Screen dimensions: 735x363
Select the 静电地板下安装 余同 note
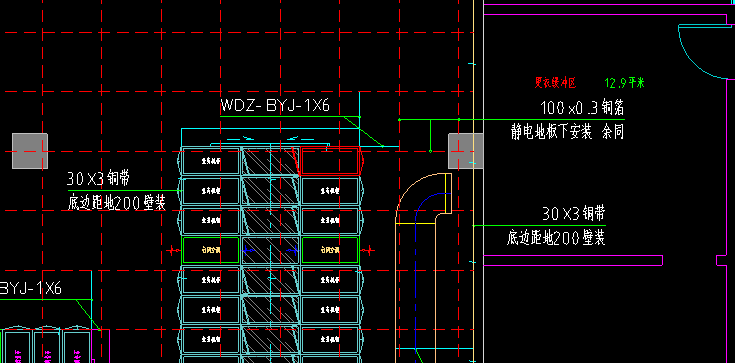click(x=567, y=132)
